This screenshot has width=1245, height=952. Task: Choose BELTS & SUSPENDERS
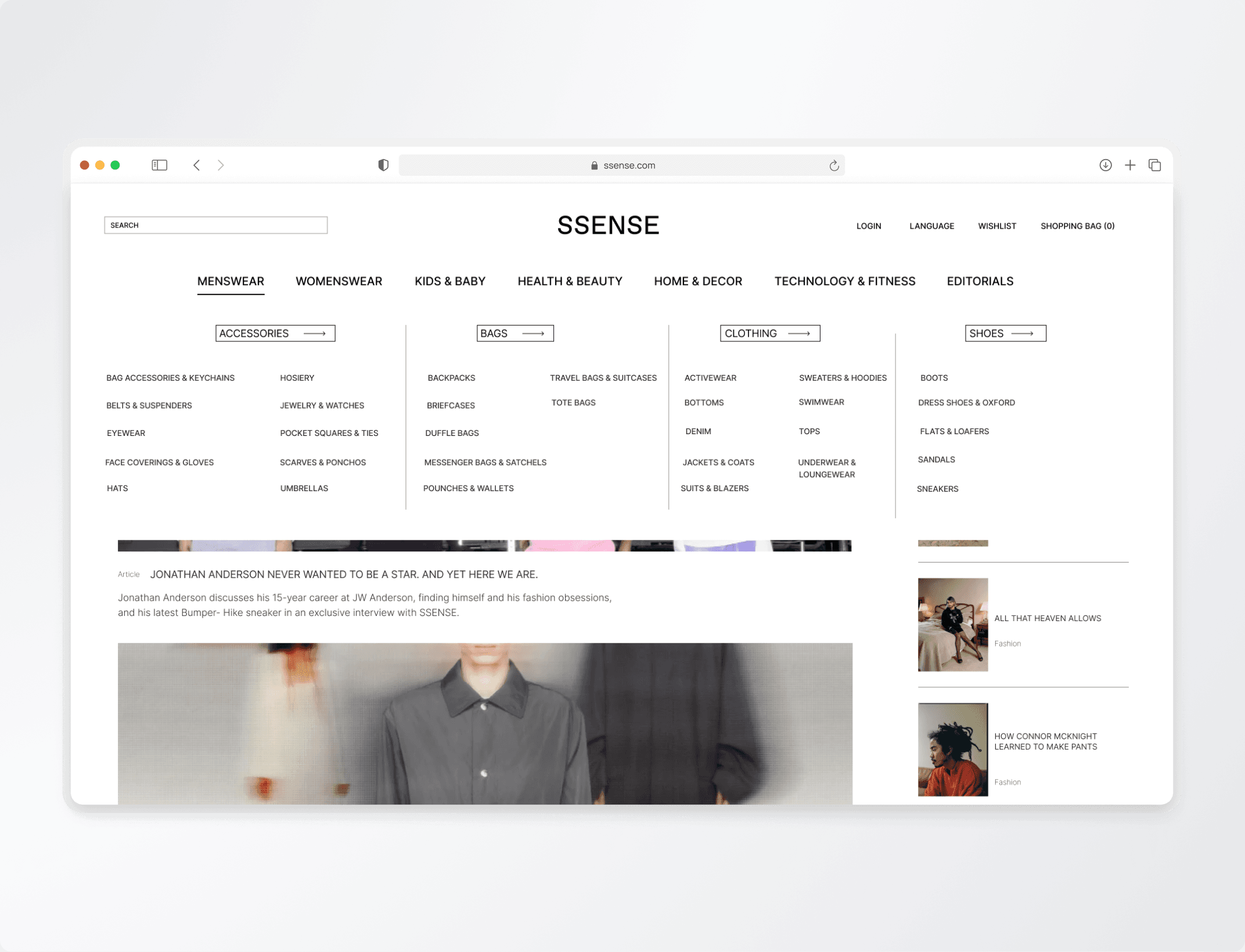click(149, 406)
